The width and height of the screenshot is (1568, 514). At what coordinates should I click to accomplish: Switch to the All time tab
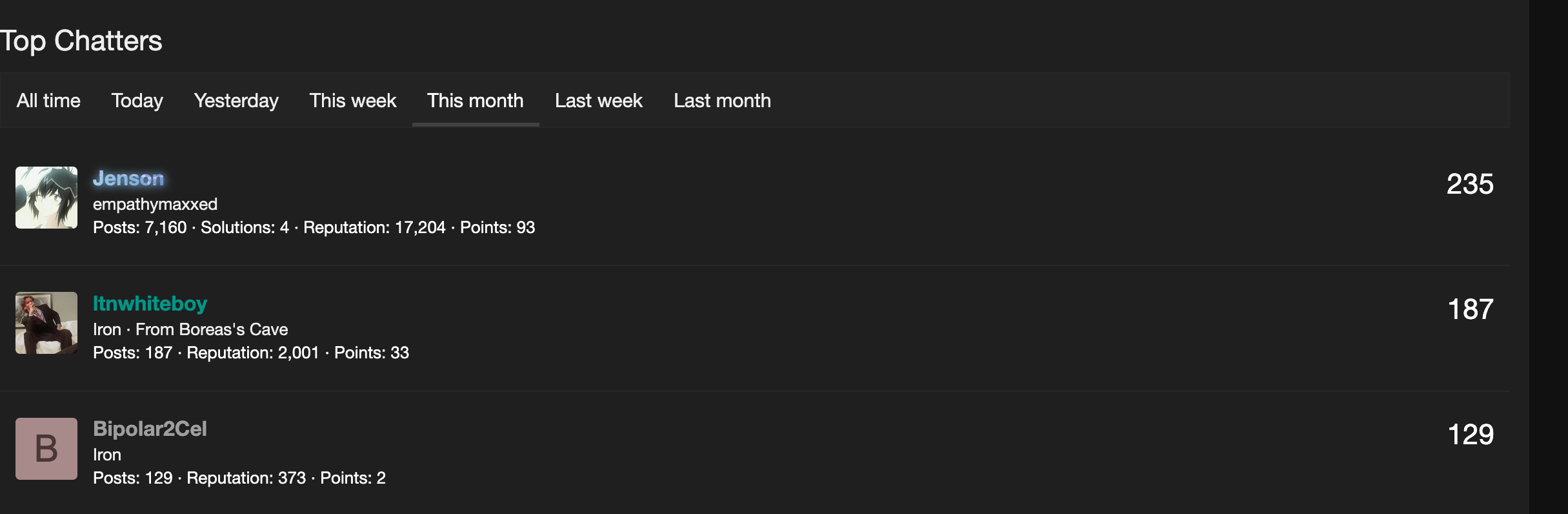tap(48, 101)
